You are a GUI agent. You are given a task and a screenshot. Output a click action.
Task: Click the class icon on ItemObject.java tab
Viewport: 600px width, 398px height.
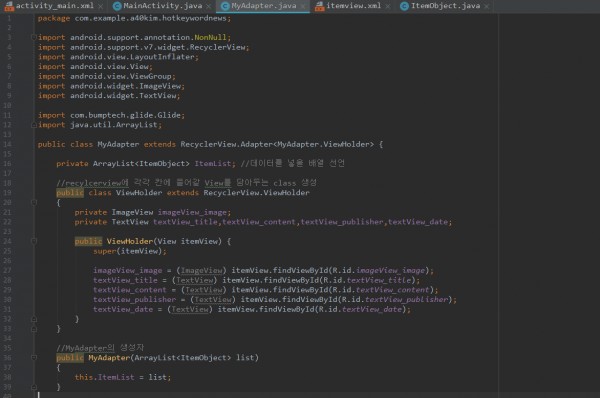point(404,6)
